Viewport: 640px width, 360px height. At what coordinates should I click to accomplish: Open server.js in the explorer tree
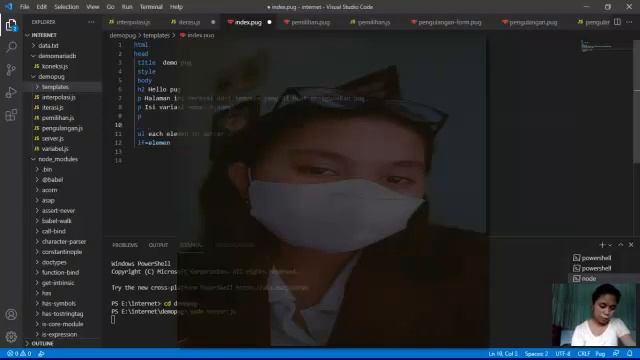(53, 138)
